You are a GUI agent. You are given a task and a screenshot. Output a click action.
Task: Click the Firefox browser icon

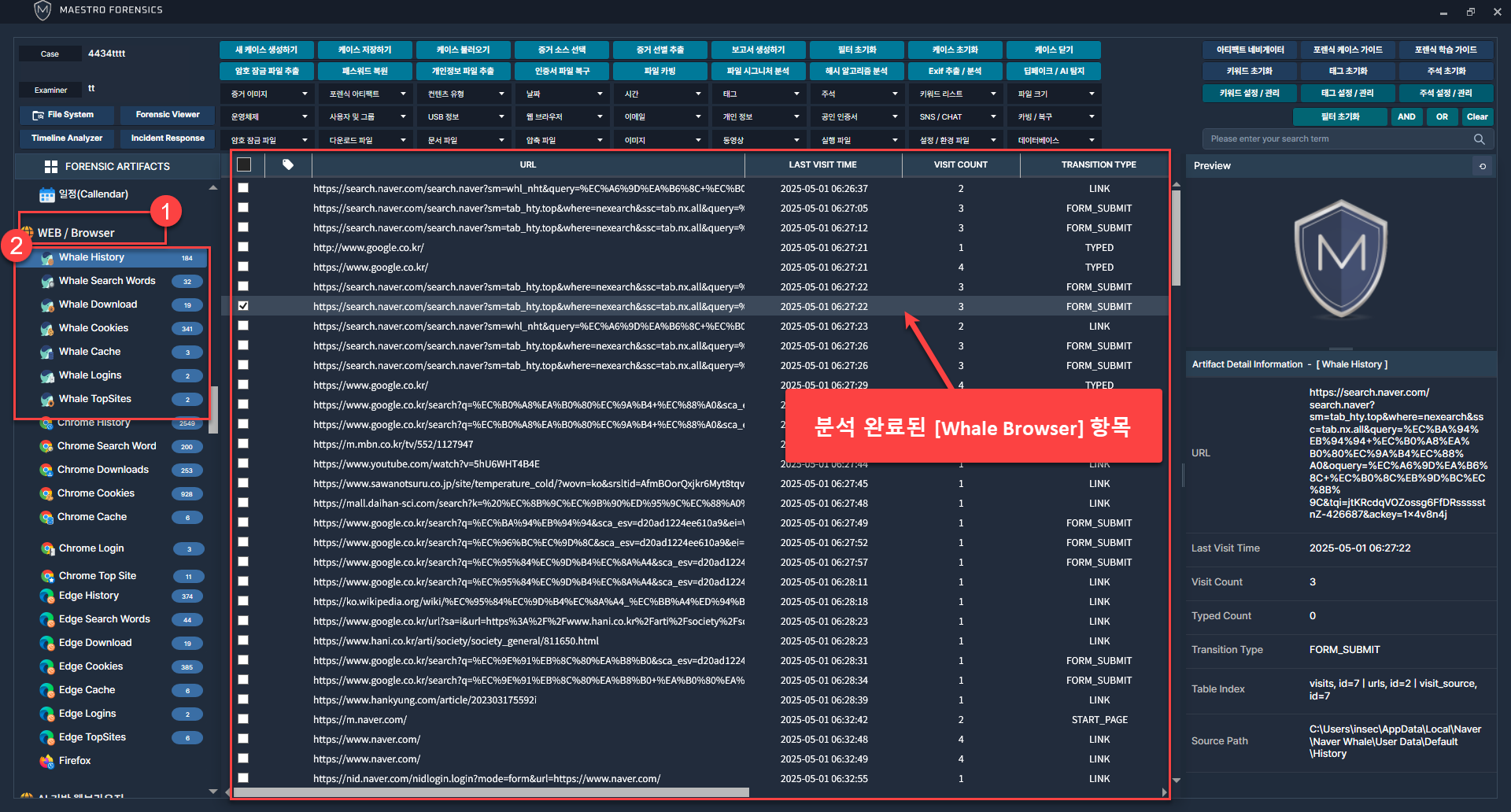pos(47,761)
